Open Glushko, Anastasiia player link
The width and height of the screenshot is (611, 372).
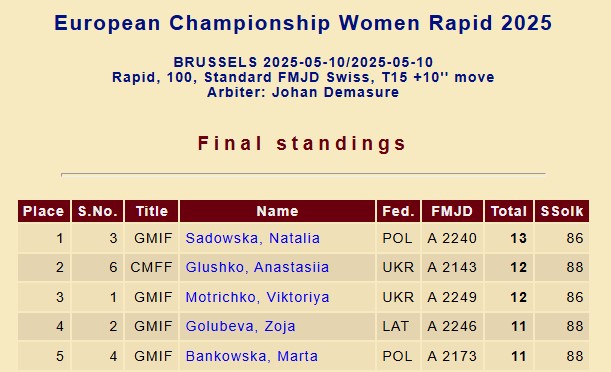tap(257, 267)
